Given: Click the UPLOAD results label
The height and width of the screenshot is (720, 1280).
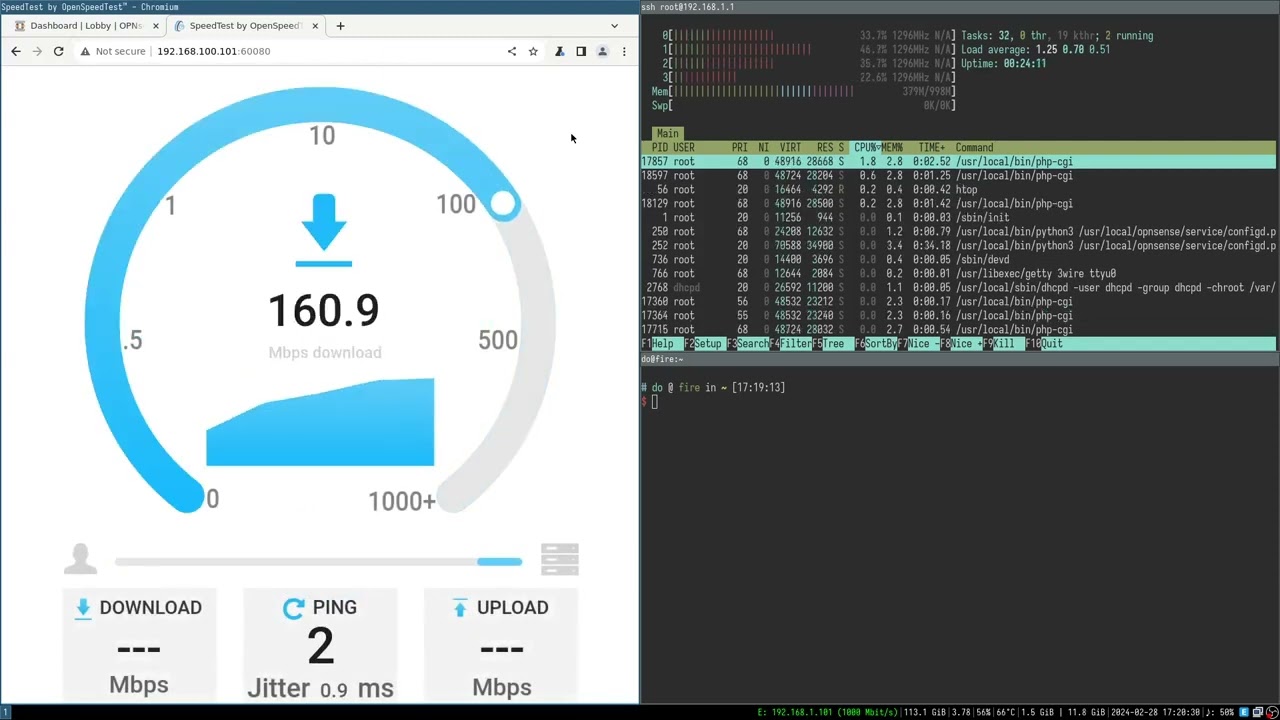Looking at the screenshot, I should 512,608.
